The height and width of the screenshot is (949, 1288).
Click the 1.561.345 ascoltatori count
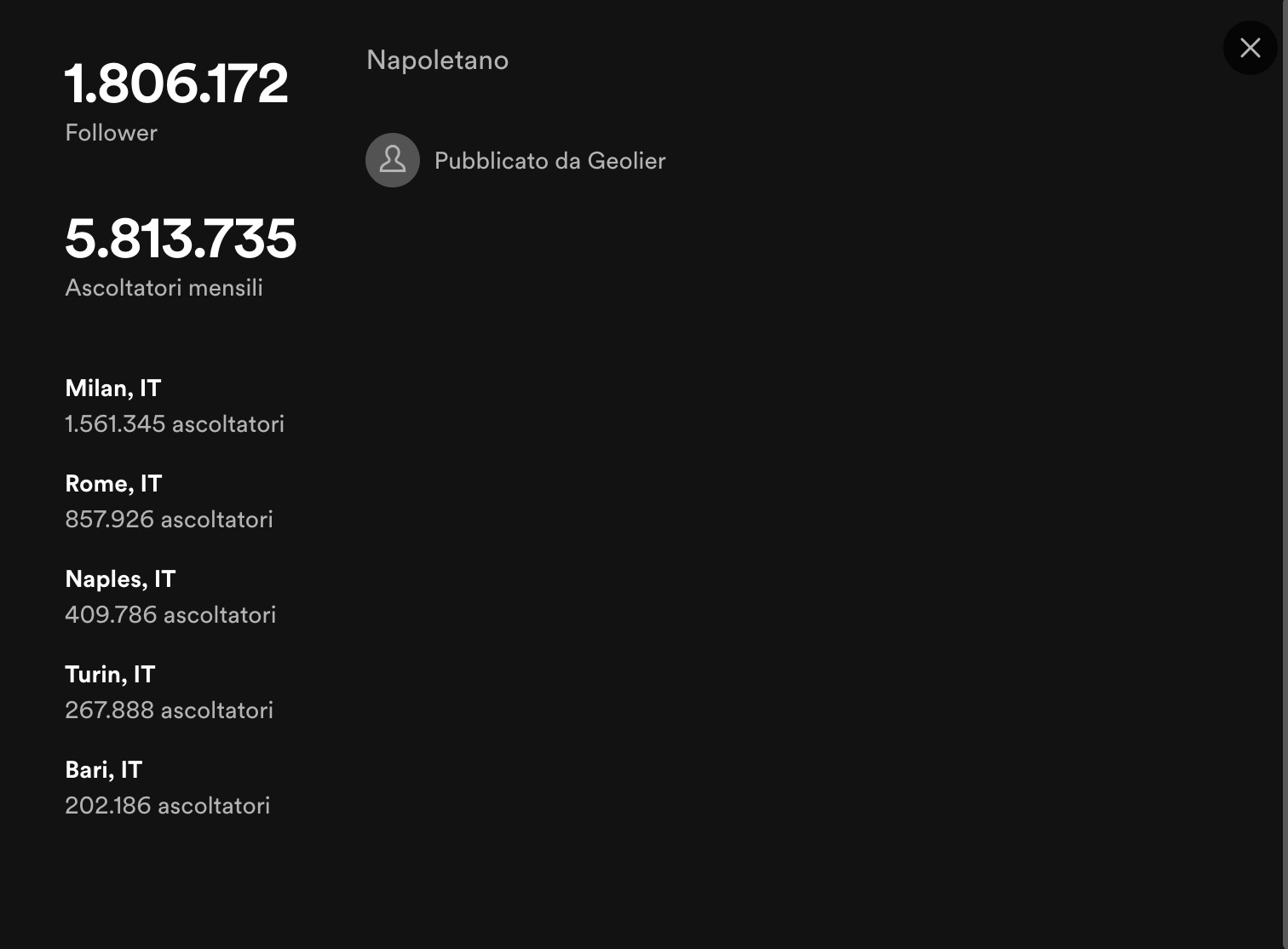pyautogui.click(x=175, y=424)
